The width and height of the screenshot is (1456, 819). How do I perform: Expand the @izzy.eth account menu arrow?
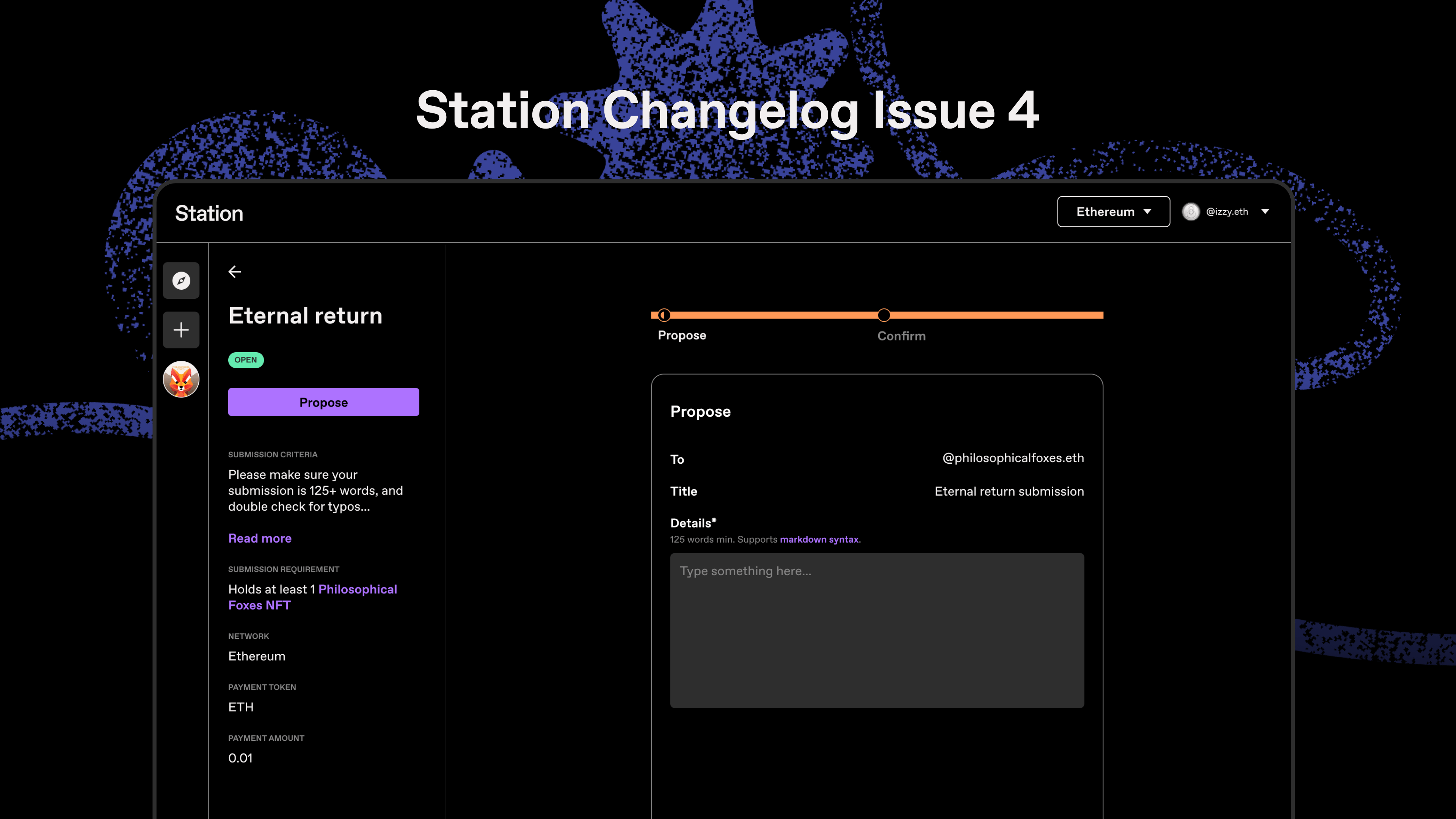1265,212
